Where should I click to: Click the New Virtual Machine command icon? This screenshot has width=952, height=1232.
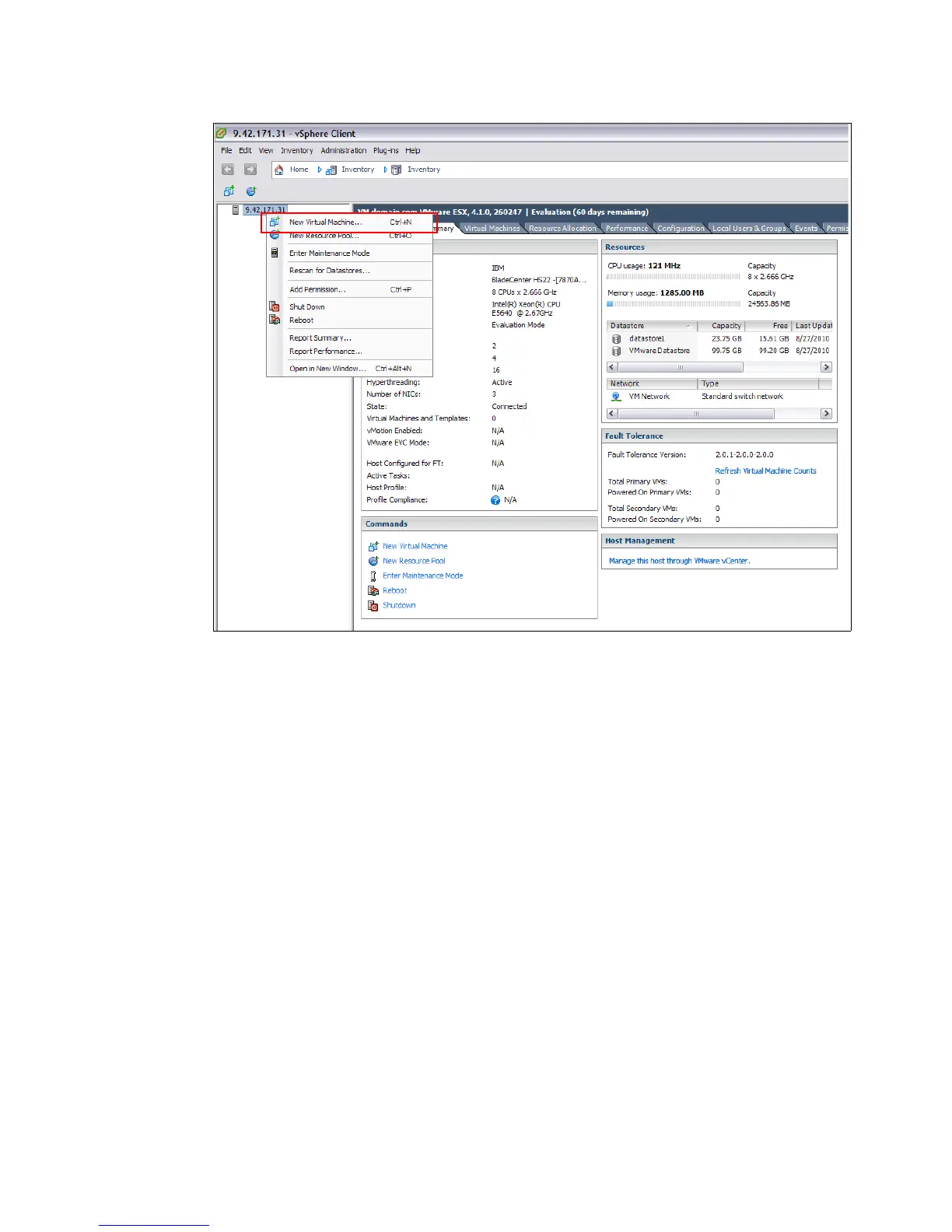point(373,546)
